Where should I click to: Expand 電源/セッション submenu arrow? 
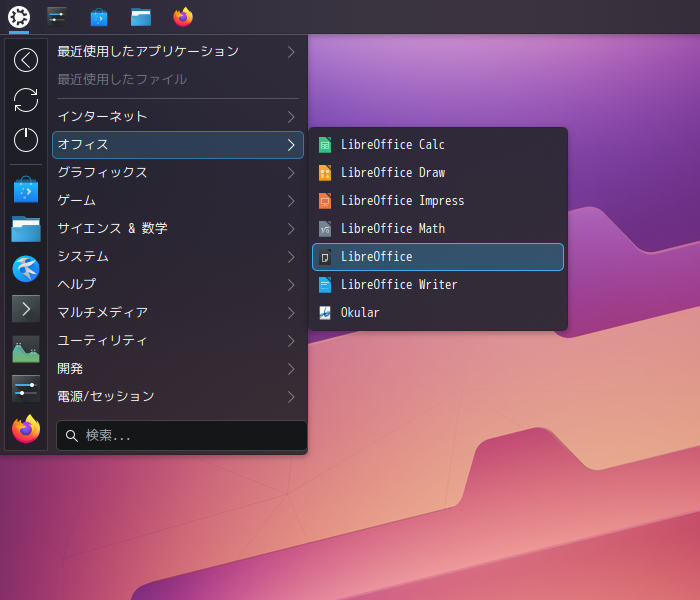click(x=291, y=397)
